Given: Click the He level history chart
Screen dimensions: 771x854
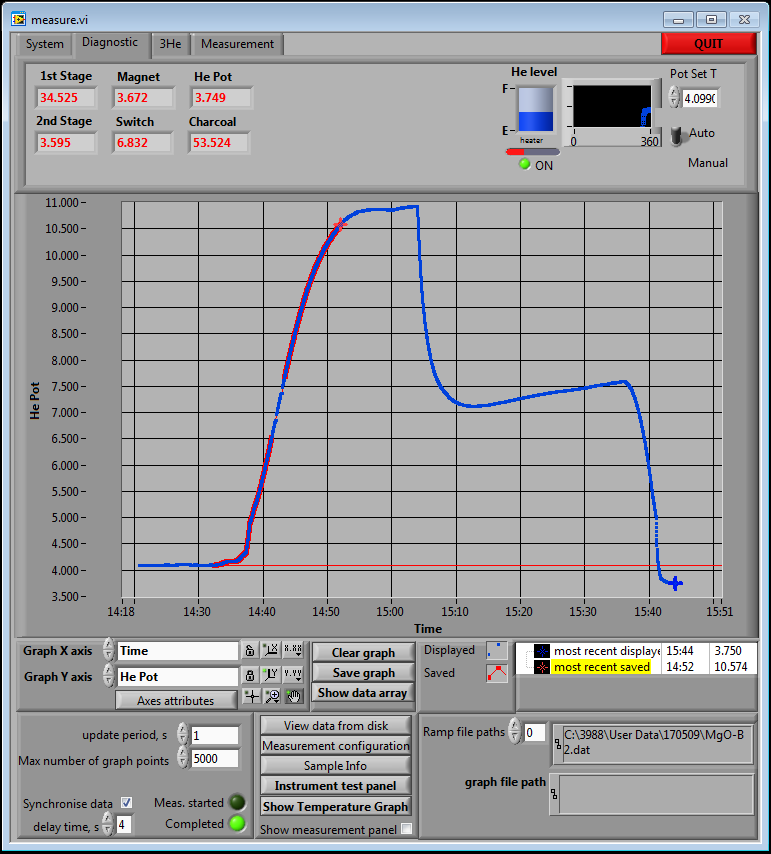Looking at the screenshot, I should pyautogui.click(x=612, y=106).
